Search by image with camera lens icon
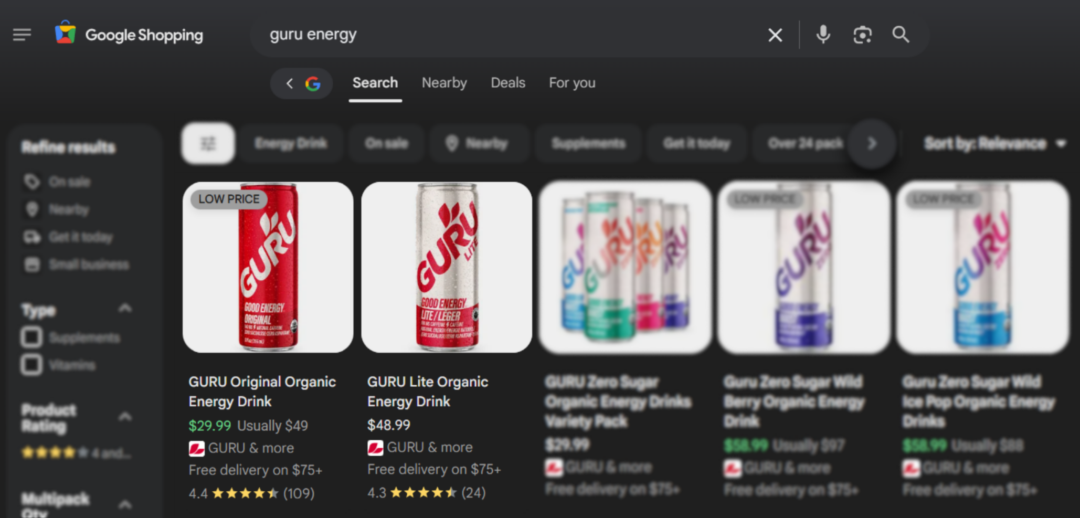 862,35
